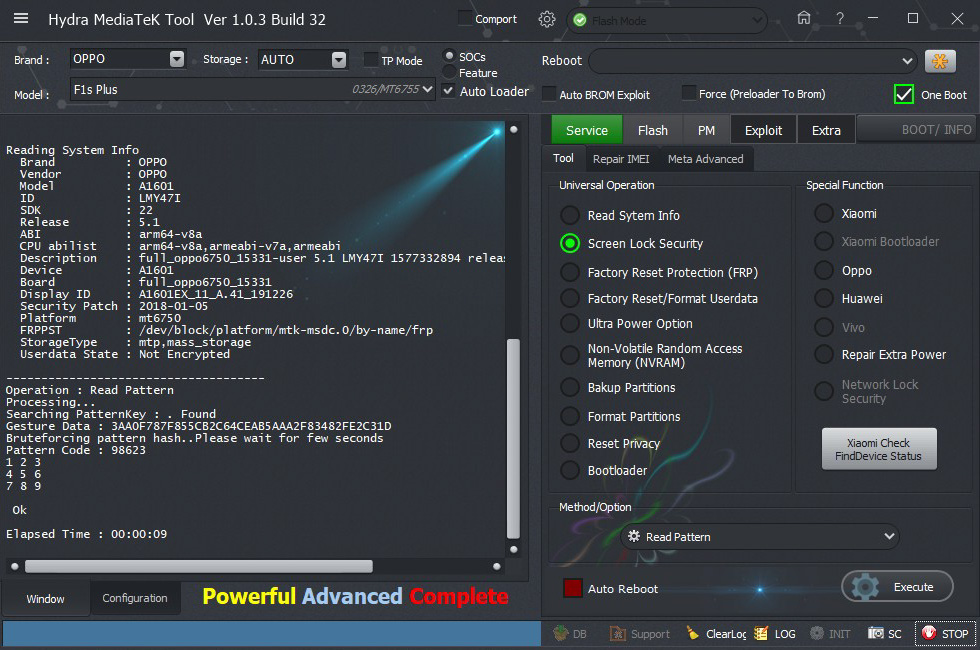Open the PM tab
980x650 pixels.
tap(706, 130)
